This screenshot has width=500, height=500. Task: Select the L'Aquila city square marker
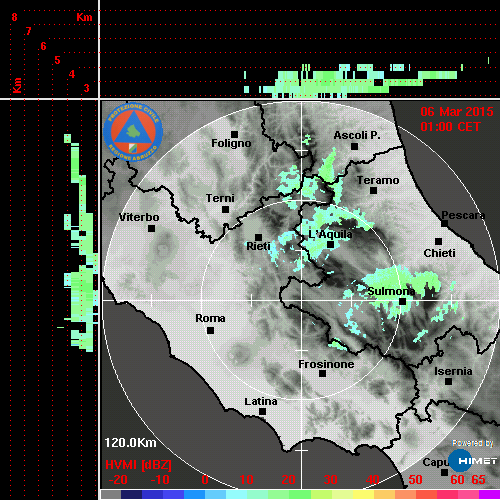[330, 244]
